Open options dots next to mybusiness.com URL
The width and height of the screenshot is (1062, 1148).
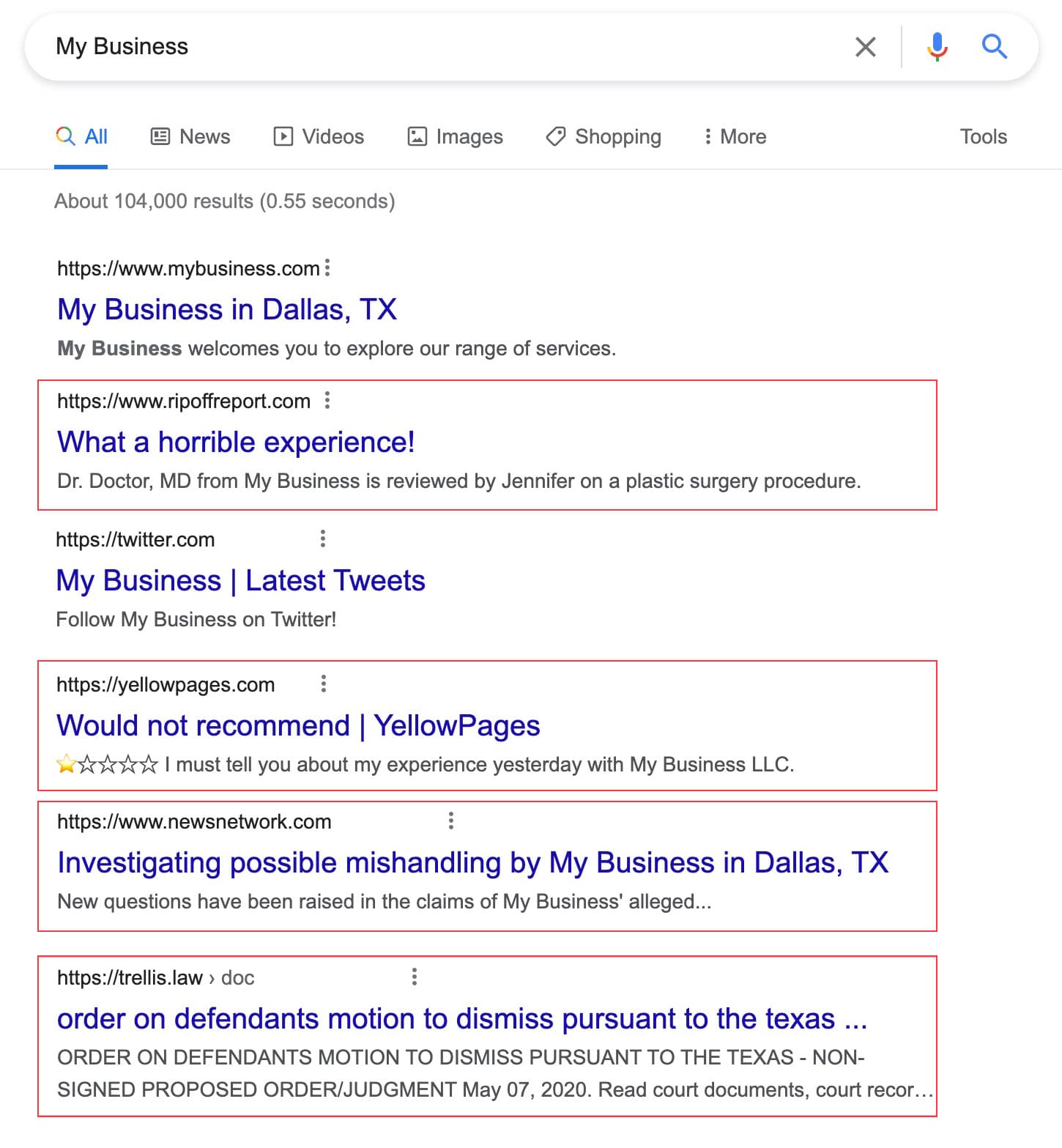coord(327,268)
